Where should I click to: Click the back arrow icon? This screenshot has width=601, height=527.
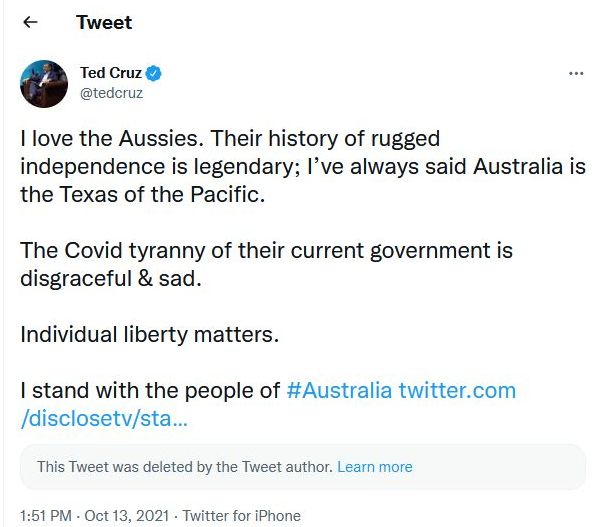pos(30,22)
